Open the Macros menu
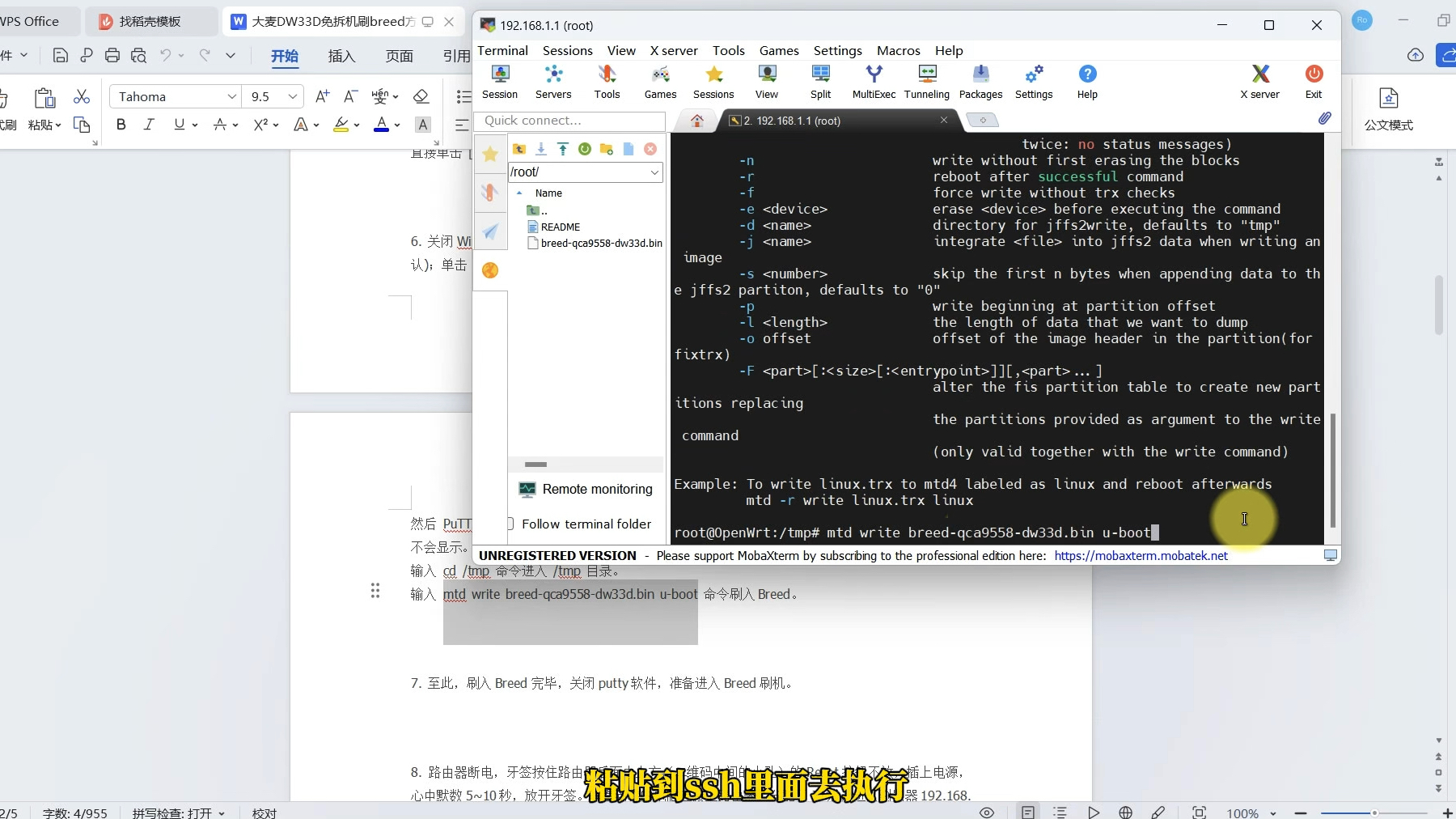Screen dimensions: 1456x819 pos(899,50)
